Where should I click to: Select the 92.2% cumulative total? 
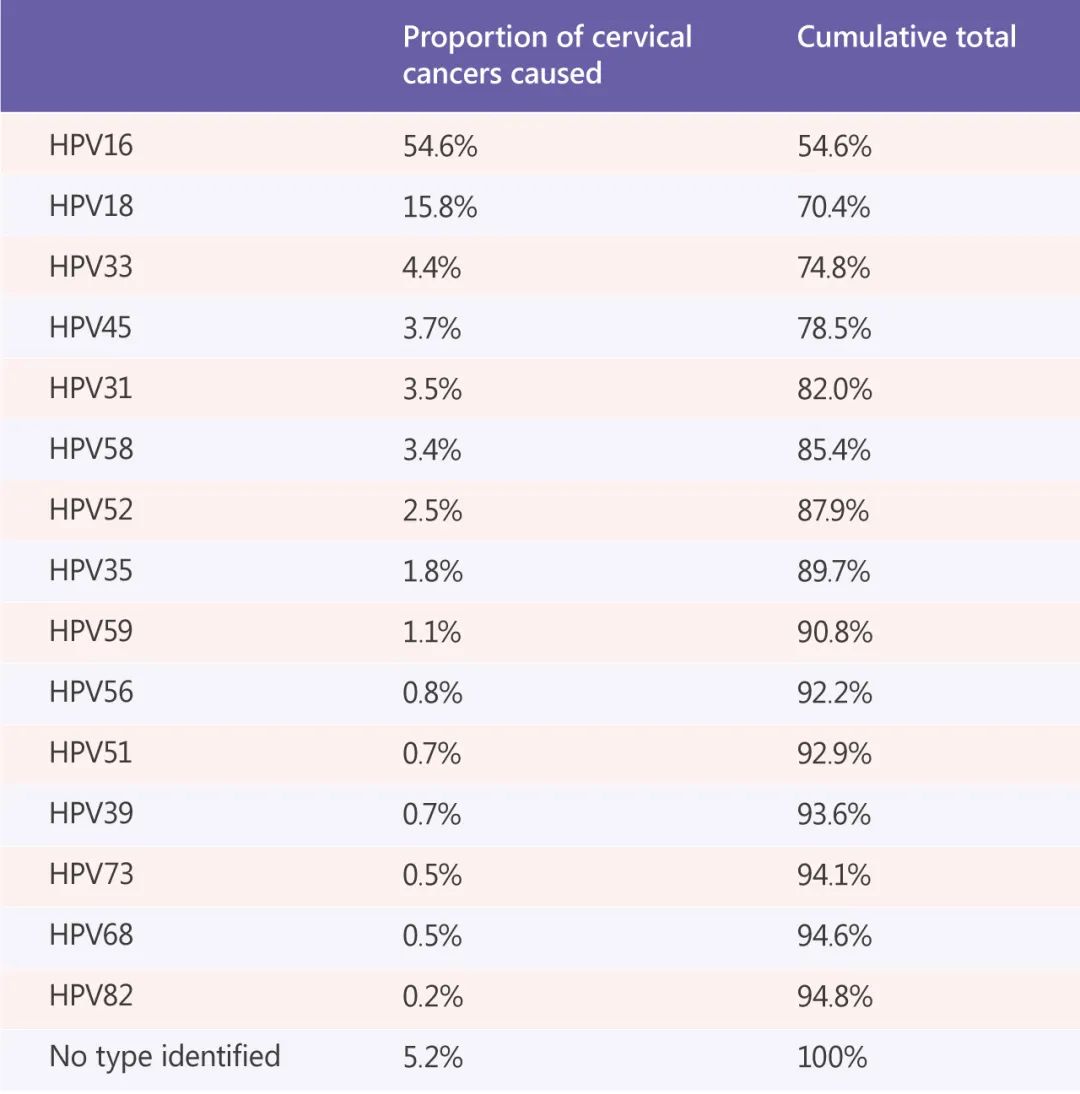point(834,693)
